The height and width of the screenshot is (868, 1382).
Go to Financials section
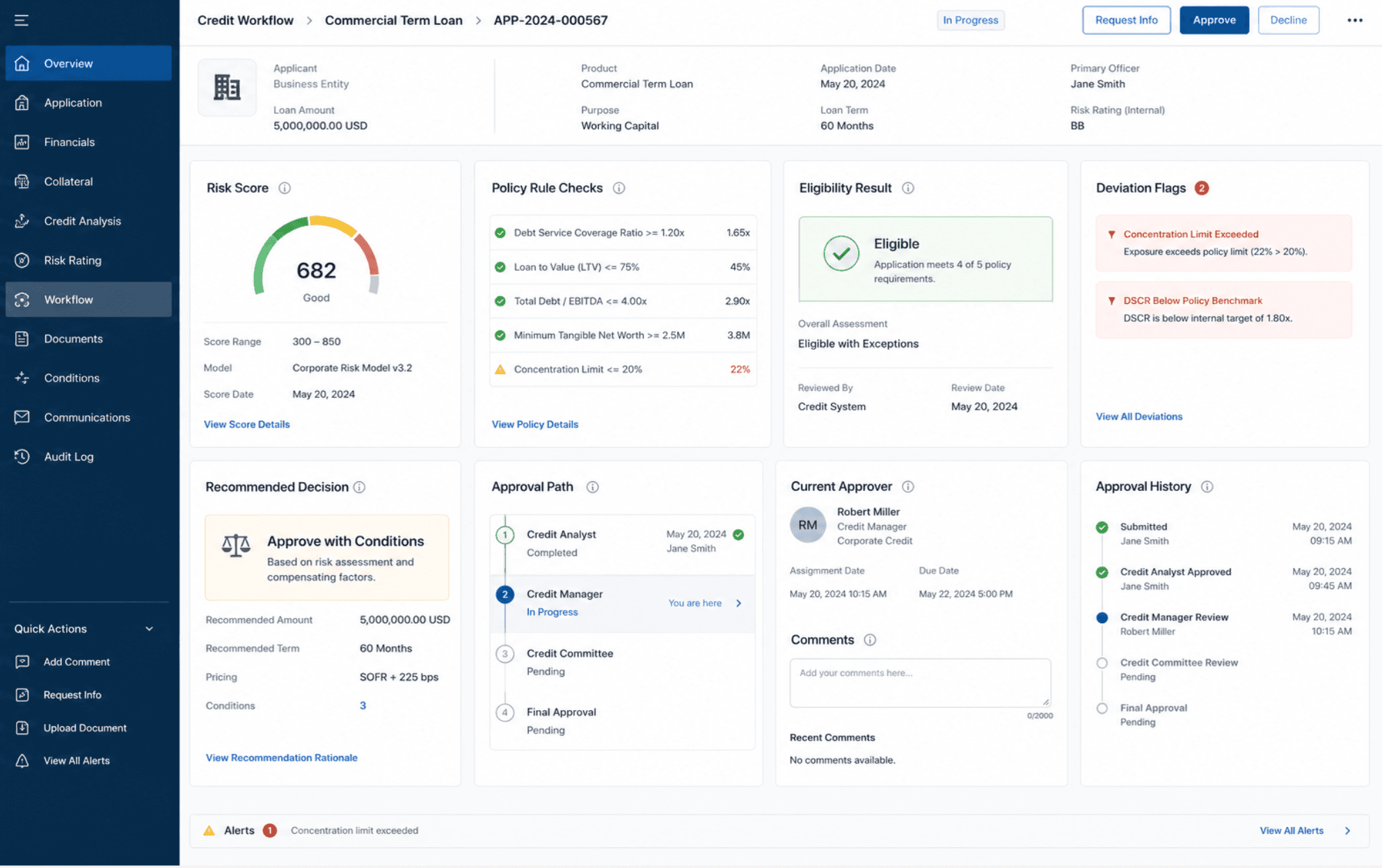coord(88,142)
